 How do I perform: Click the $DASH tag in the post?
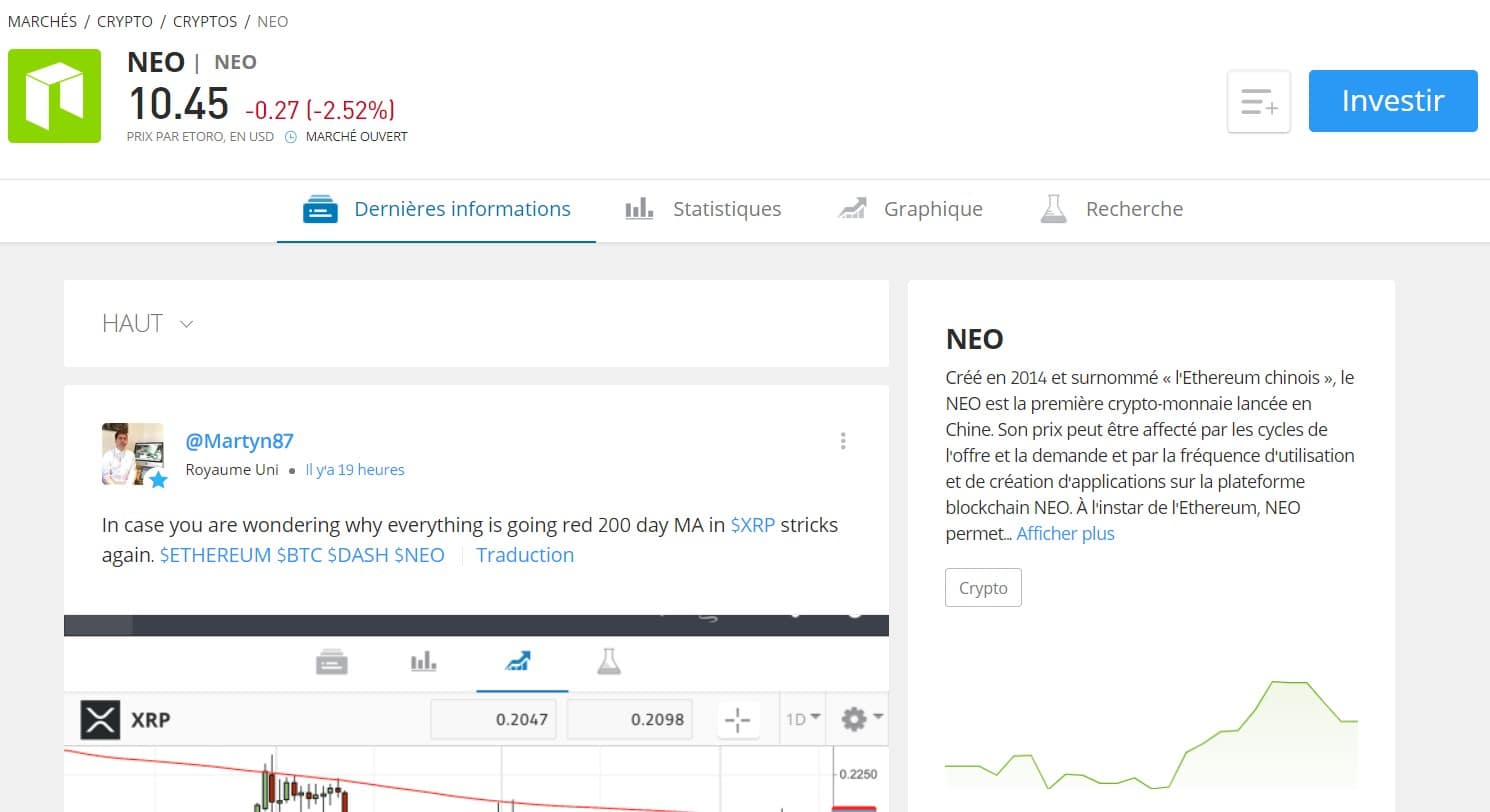tap(358, 555)
